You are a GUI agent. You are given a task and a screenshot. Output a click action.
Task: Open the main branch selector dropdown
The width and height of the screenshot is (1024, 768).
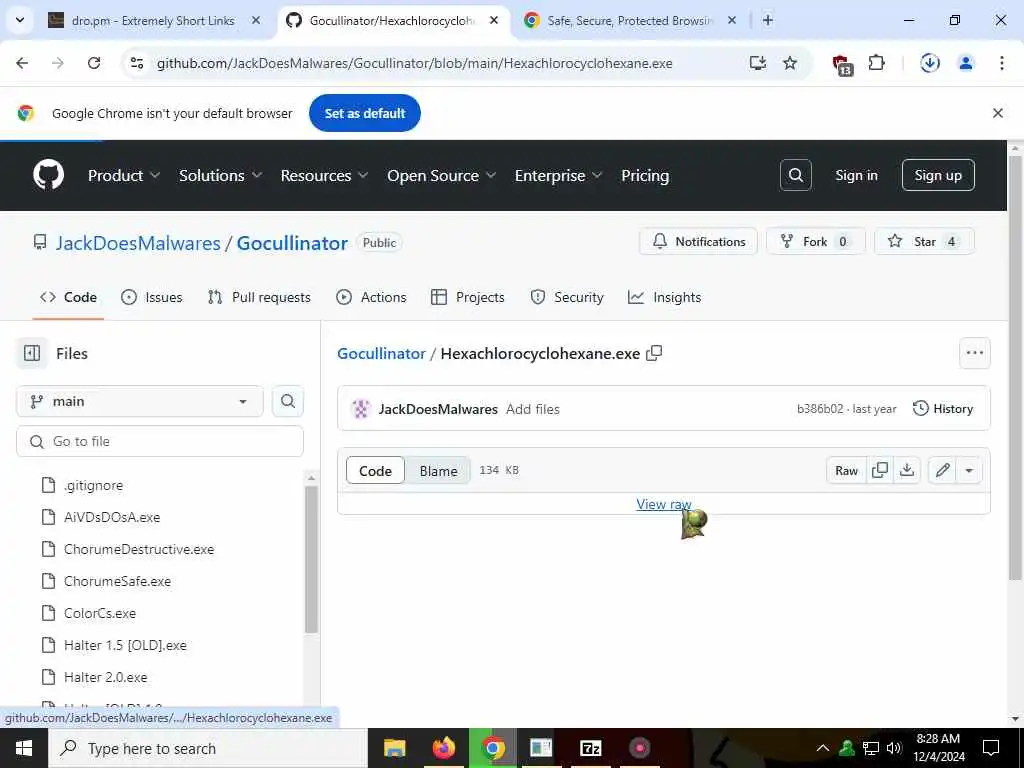coord(140,401)
